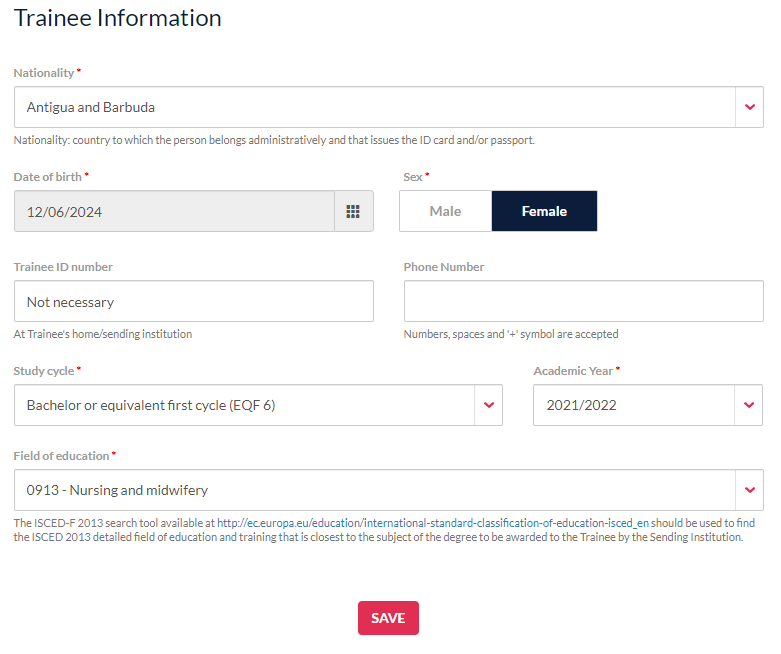This screenshot has width=781, height=654.
Task: Open the date of birth calendar picker
Action: click(x=352, y=212)
